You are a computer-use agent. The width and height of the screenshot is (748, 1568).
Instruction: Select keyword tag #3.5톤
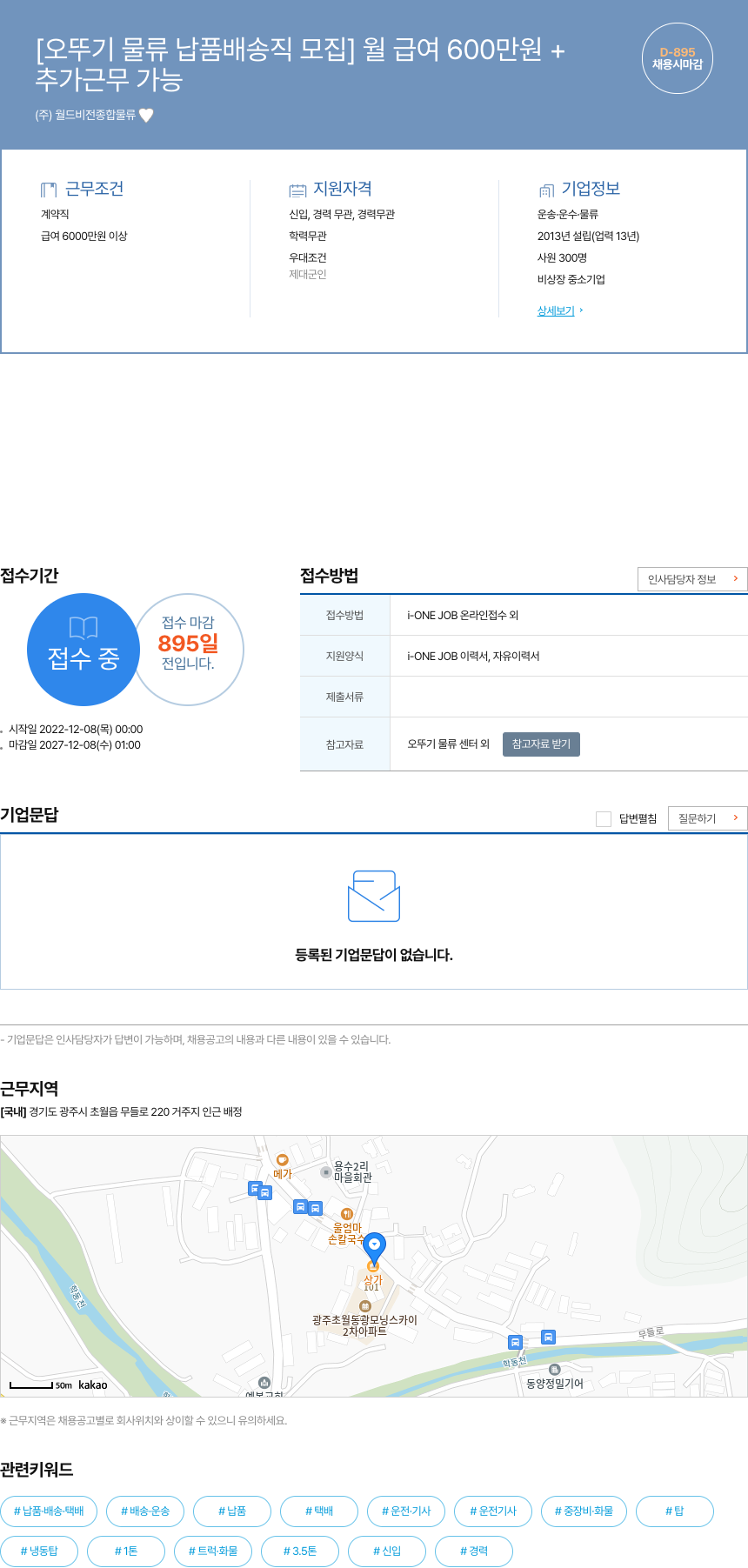point(300,1551)
